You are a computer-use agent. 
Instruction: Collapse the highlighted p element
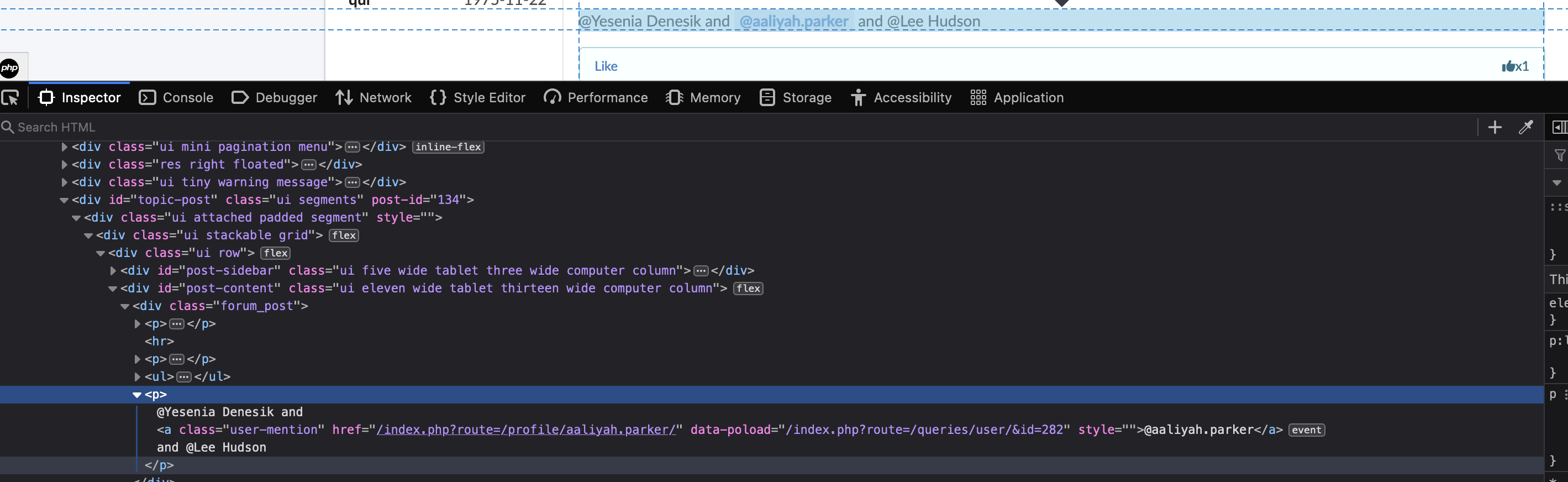click(137, 395)
